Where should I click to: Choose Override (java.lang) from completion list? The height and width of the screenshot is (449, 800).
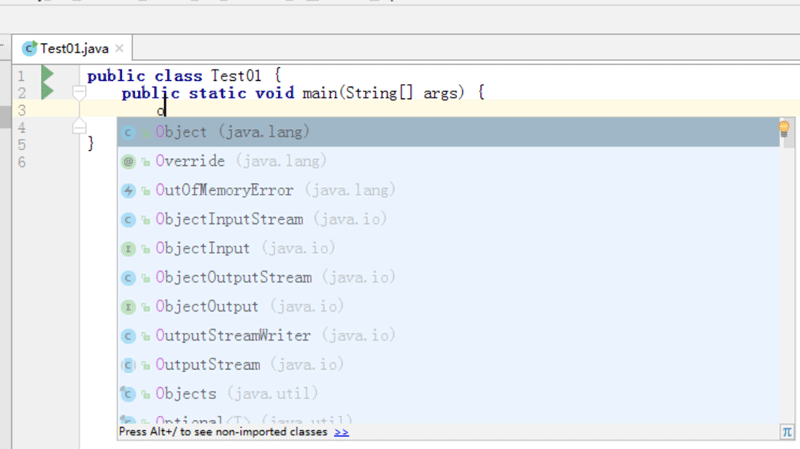tap(448, 161)
